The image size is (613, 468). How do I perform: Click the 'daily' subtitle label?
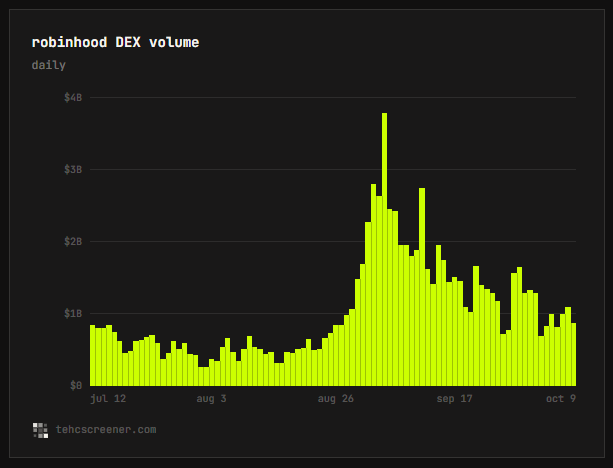click(48, 65)
